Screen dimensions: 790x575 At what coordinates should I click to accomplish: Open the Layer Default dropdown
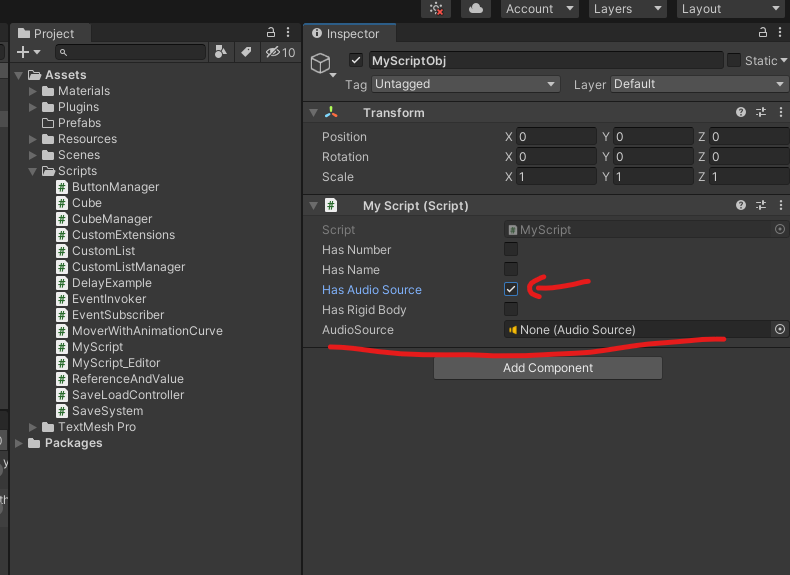point(700,84)
